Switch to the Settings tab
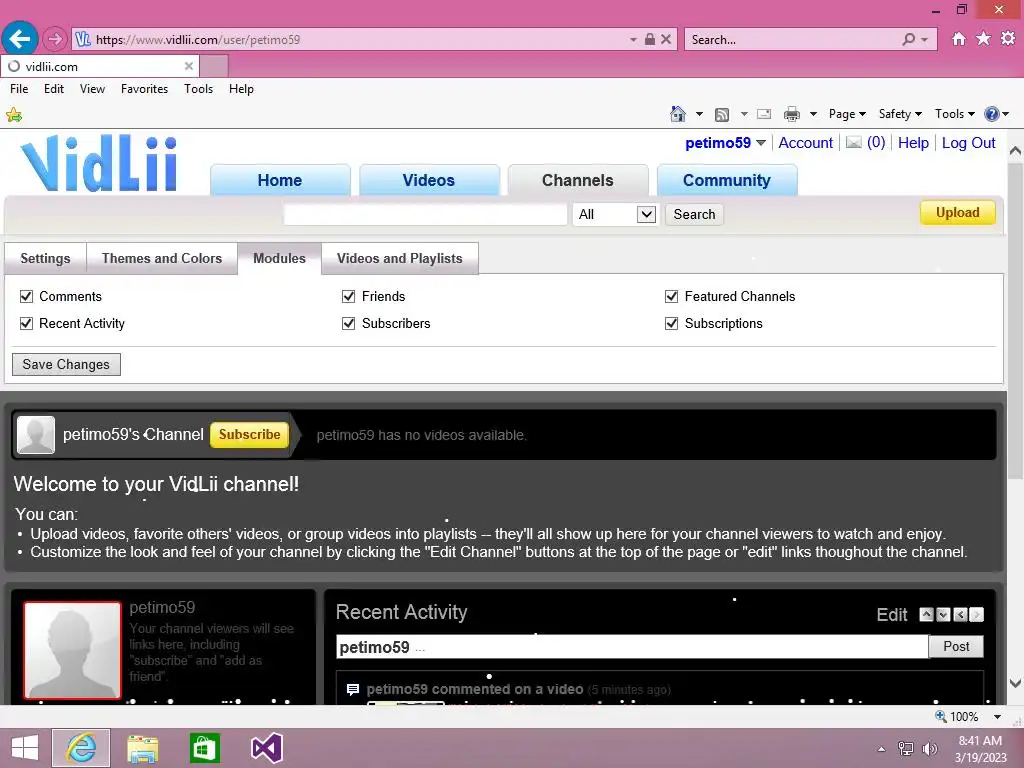This screenshot has width=1024, height=768. point(45,259)
